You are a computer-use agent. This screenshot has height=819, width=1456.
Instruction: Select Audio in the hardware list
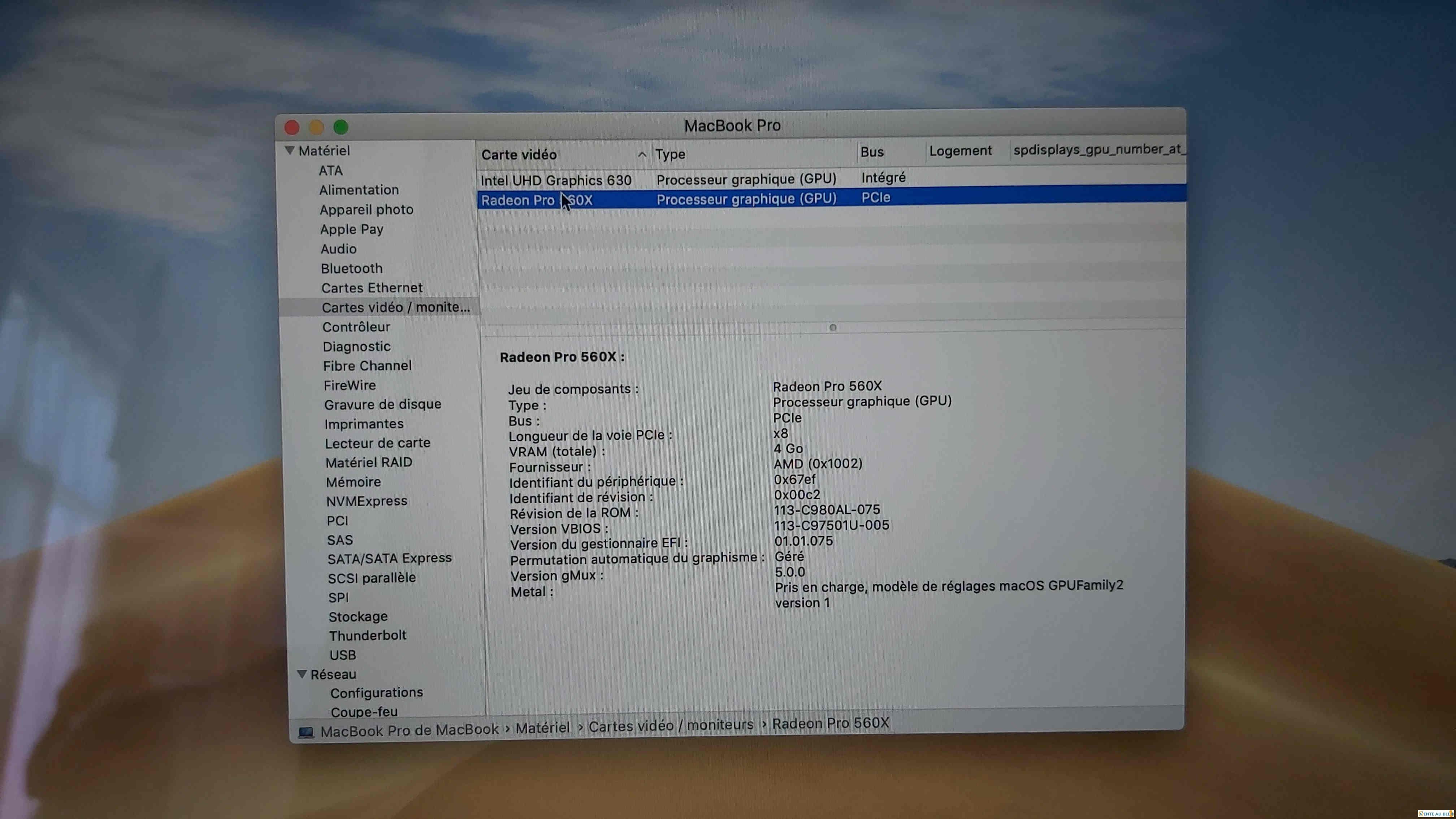click(x=339, y=249)
